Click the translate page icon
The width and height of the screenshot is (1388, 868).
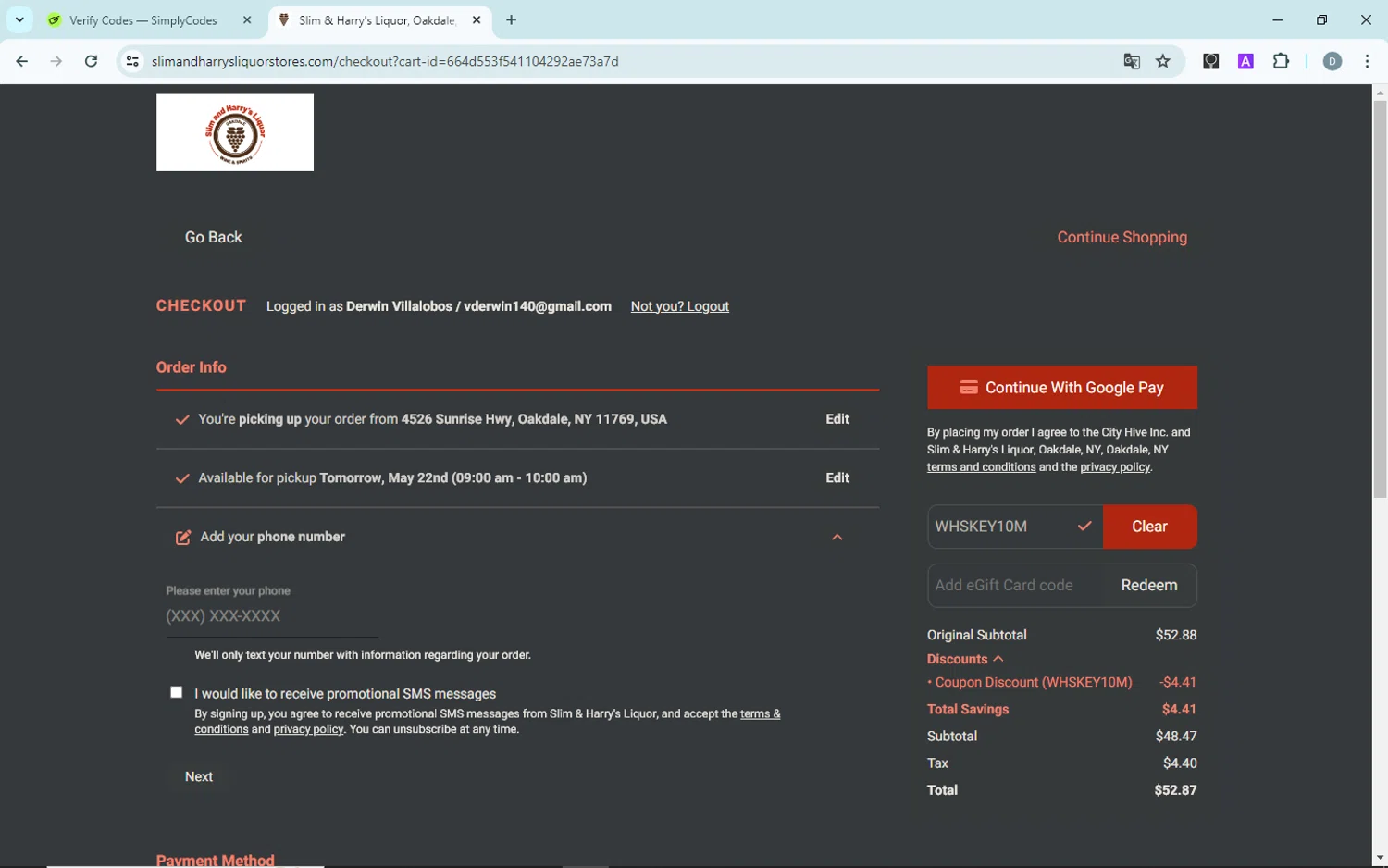pyautogui.click(x=1131, y=61)
